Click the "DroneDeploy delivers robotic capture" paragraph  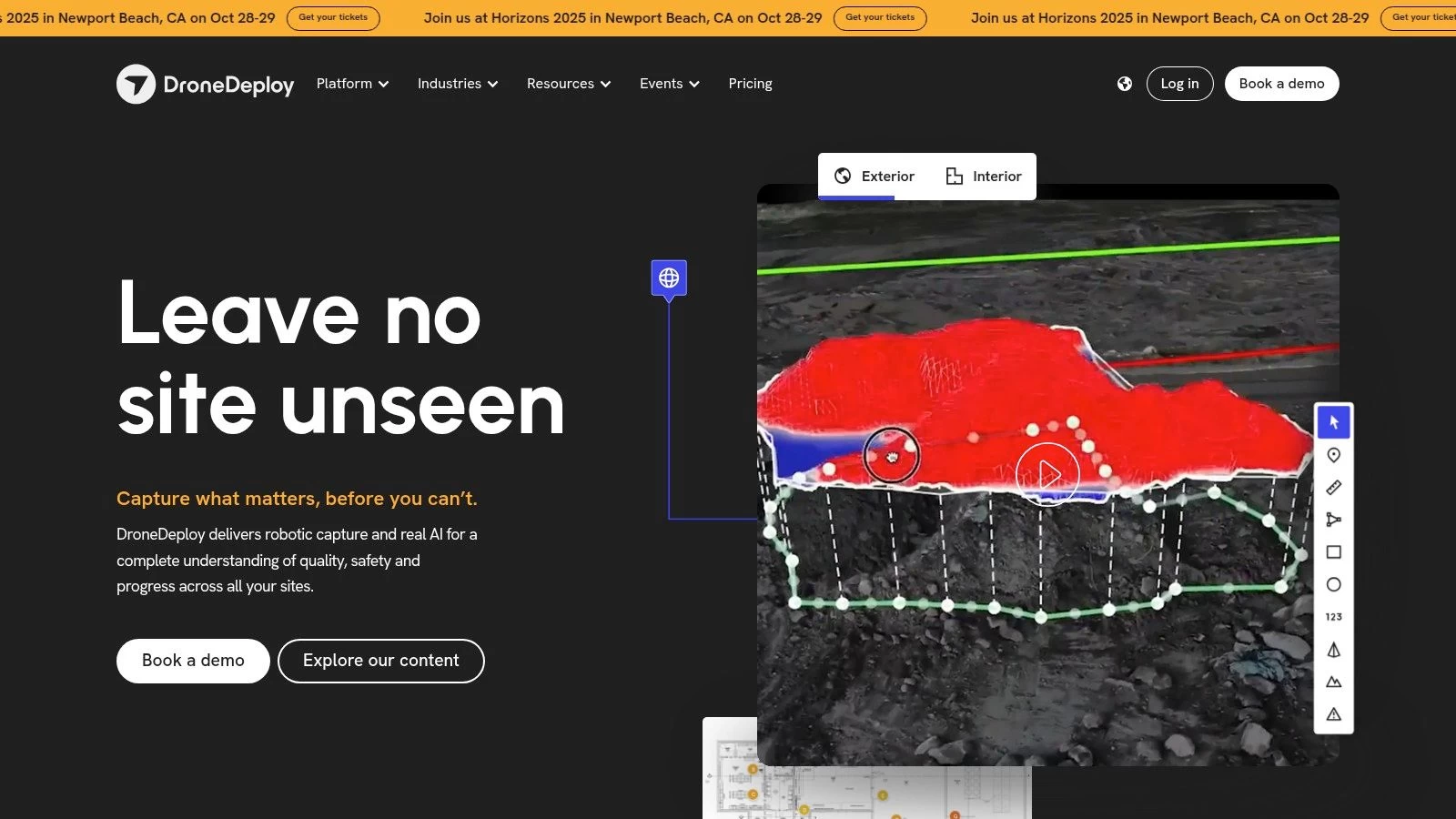coord(297,561)
